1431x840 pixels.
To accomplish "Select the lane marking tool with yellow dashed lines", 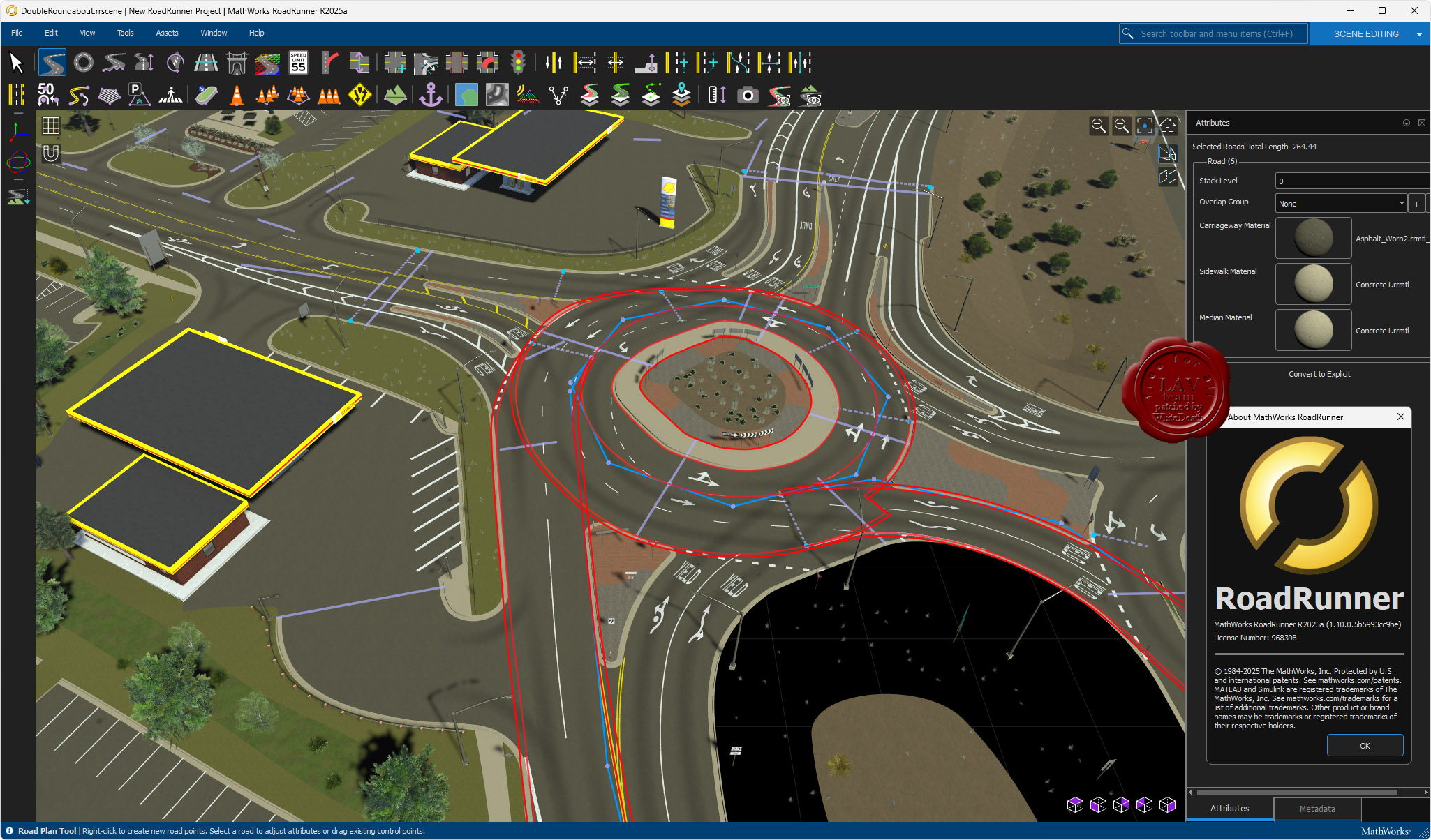I will coord(16,94).
